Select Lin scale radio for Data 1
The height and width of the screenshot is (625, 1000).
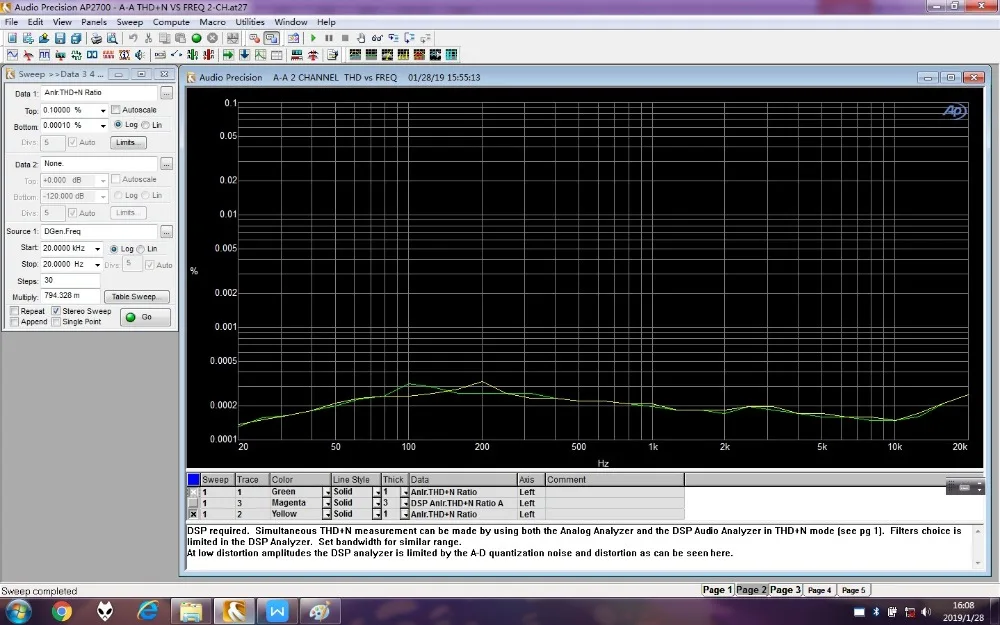click(145, 125)
